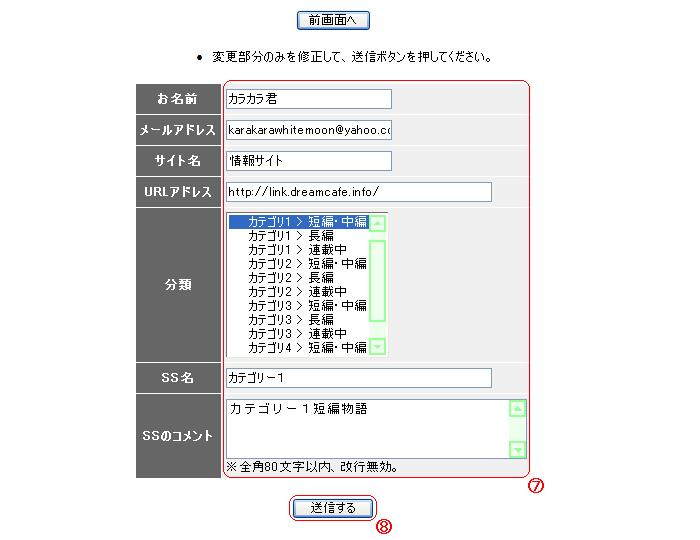Select カテゴリ4 > 短編・中編 entry
The height and width of the screenshot is (540, 700).
coord(299,347)
